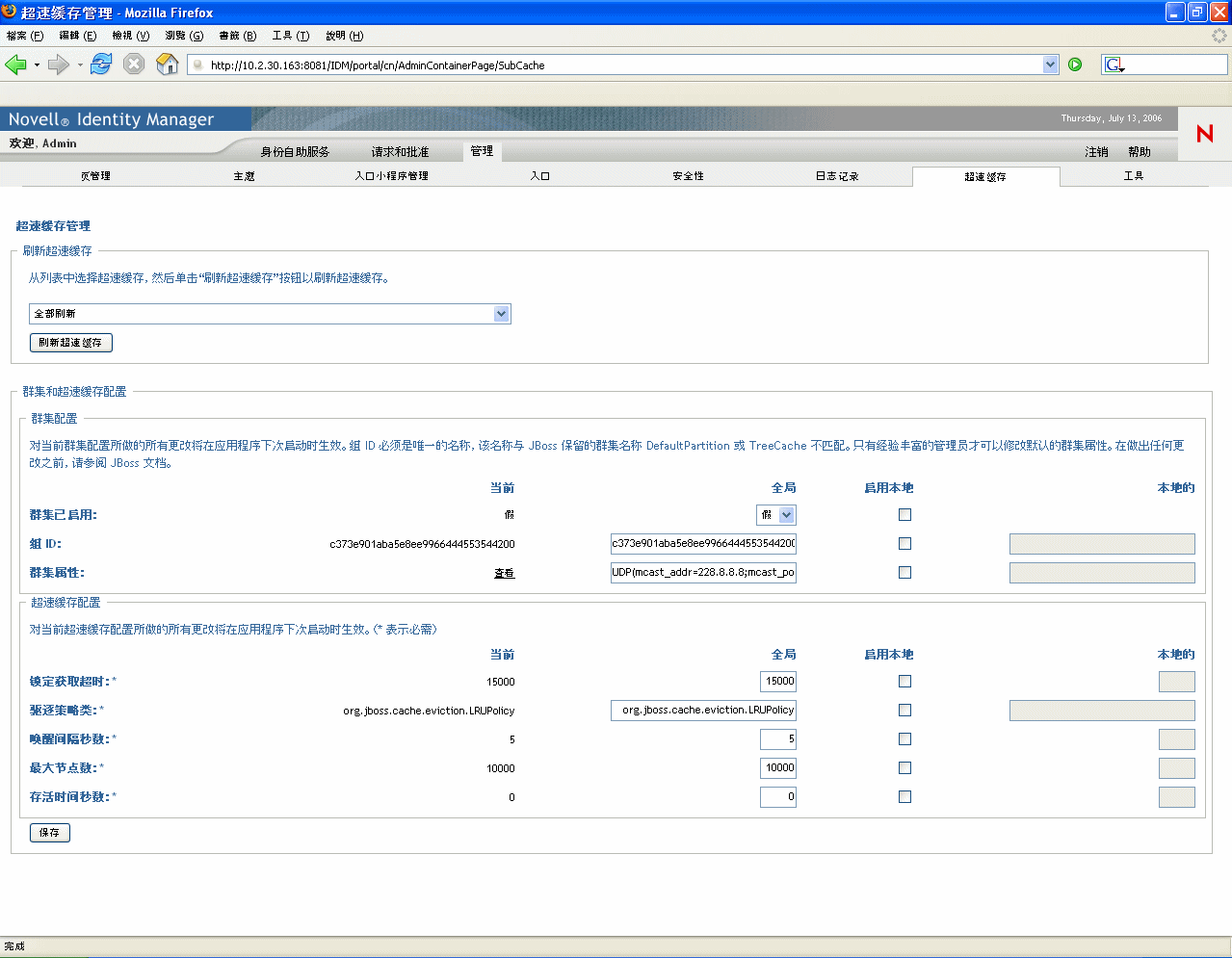1232x958 pixels.
Task: Open the 入口小程序管理 sub-tab
Action: (x=392, y=176)
